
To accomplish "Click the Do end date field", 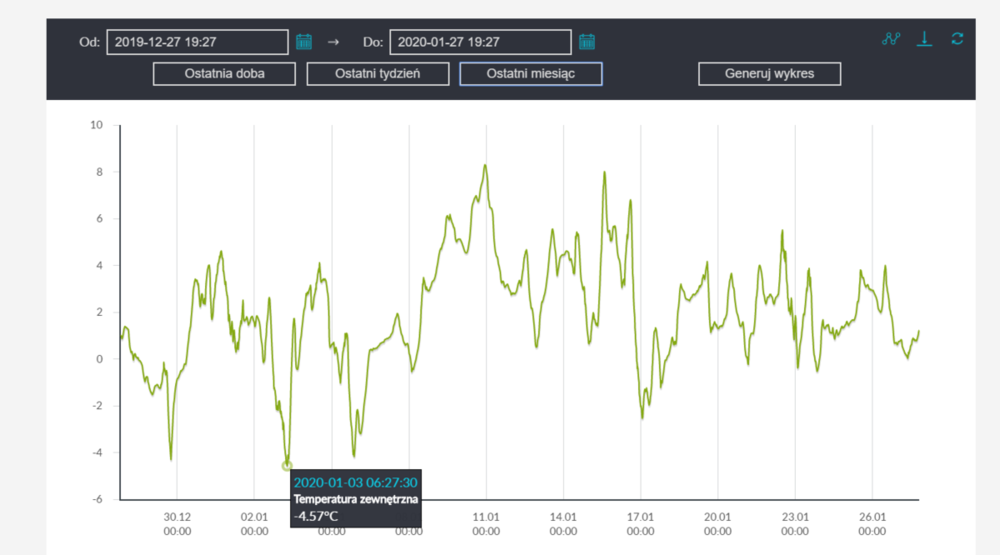I will click(480, 42).
